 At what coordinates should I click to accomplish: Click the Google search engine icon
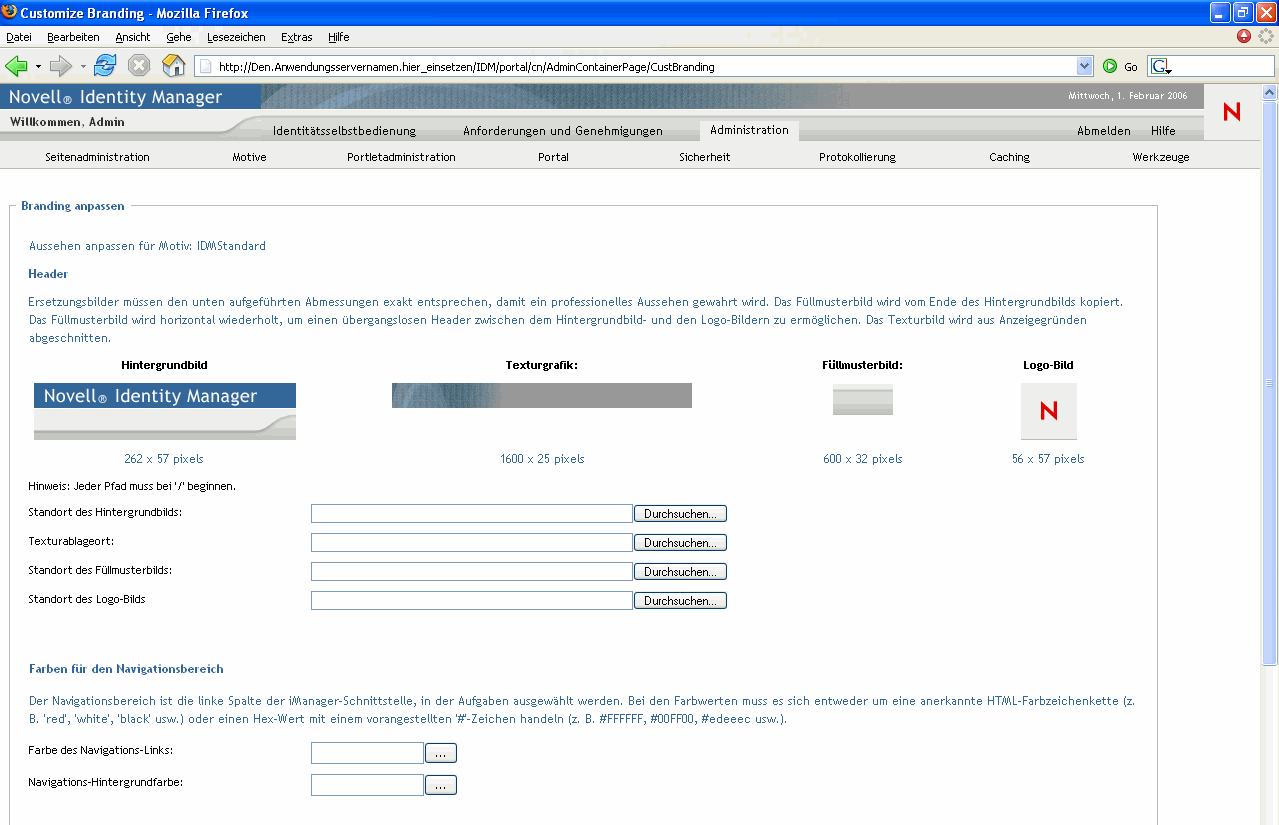click(x=1160, y=66)
